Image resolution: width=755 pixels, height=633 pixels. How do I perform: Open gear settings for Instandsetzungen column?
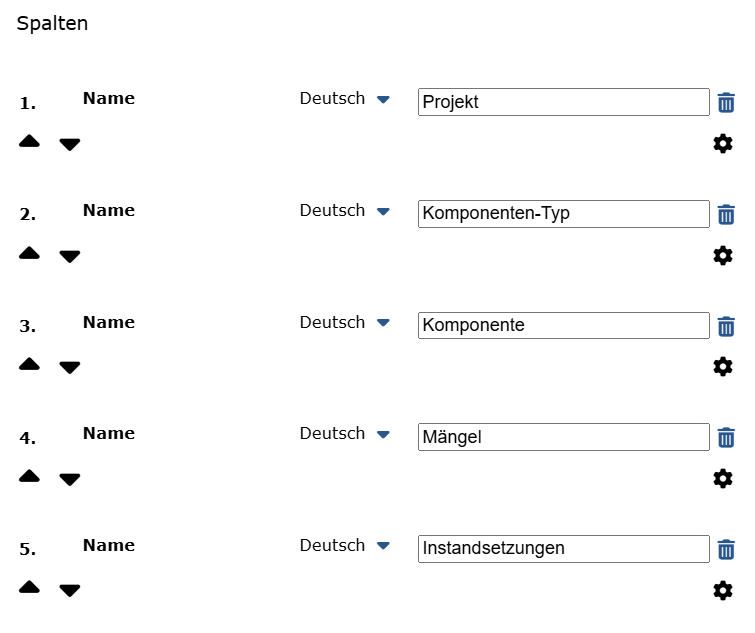point(723,590)
